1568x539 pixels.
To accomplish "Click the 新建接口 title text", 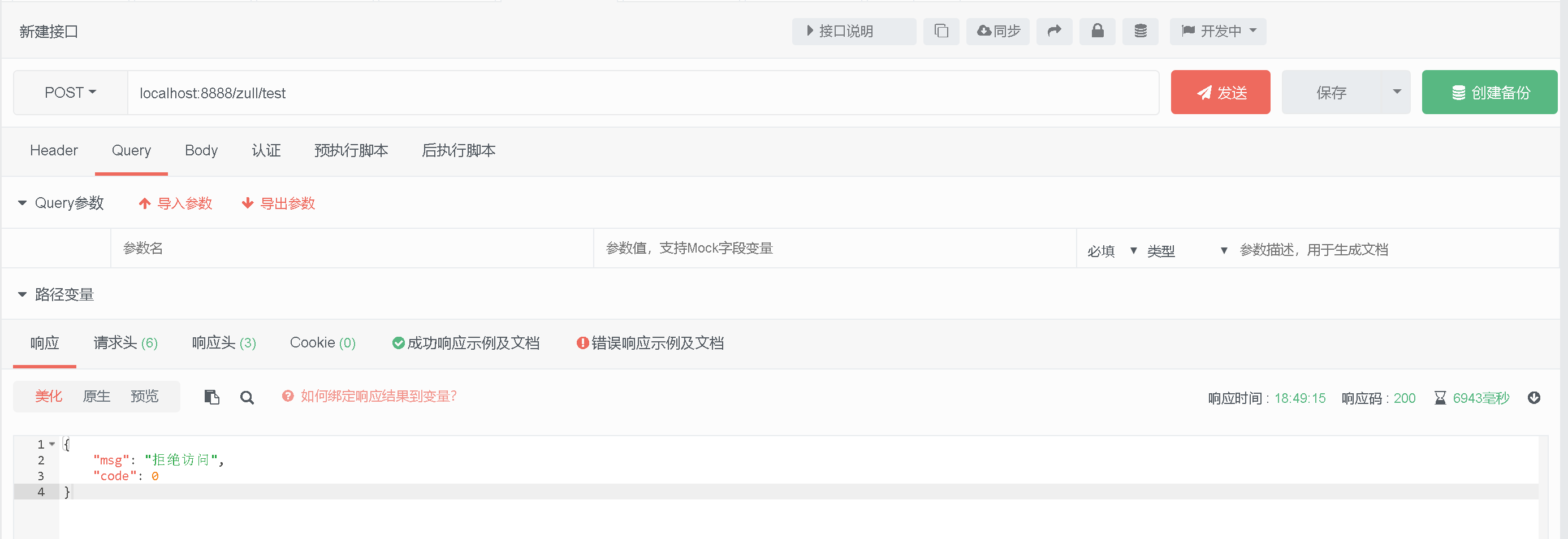I will click(x=49, y=31).
